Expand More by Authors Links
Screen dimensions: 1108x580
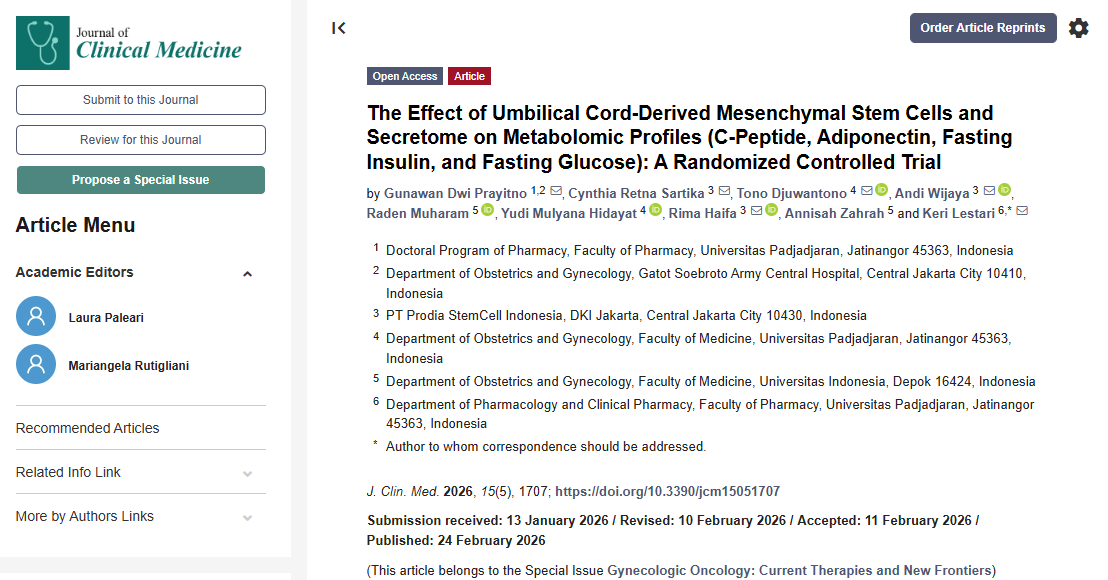247,518
